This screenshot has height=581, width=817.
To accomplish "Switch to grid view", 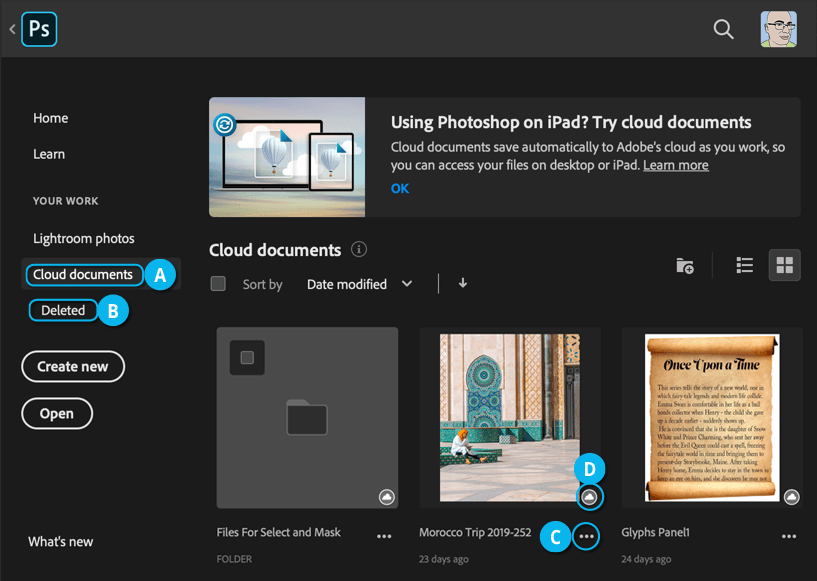I will 784,265.
